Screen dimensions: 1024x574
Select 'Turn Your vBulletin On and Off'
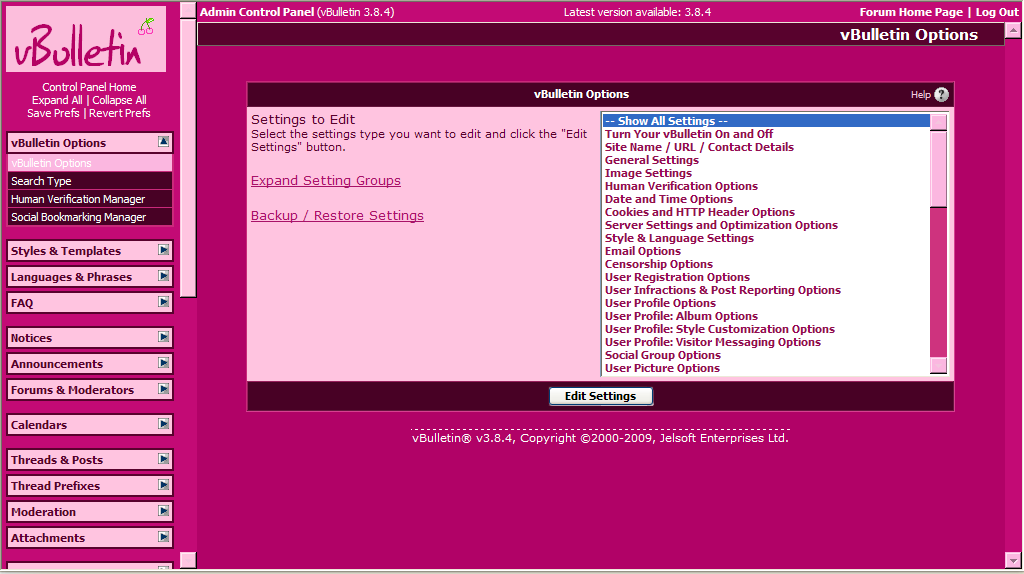766,134
